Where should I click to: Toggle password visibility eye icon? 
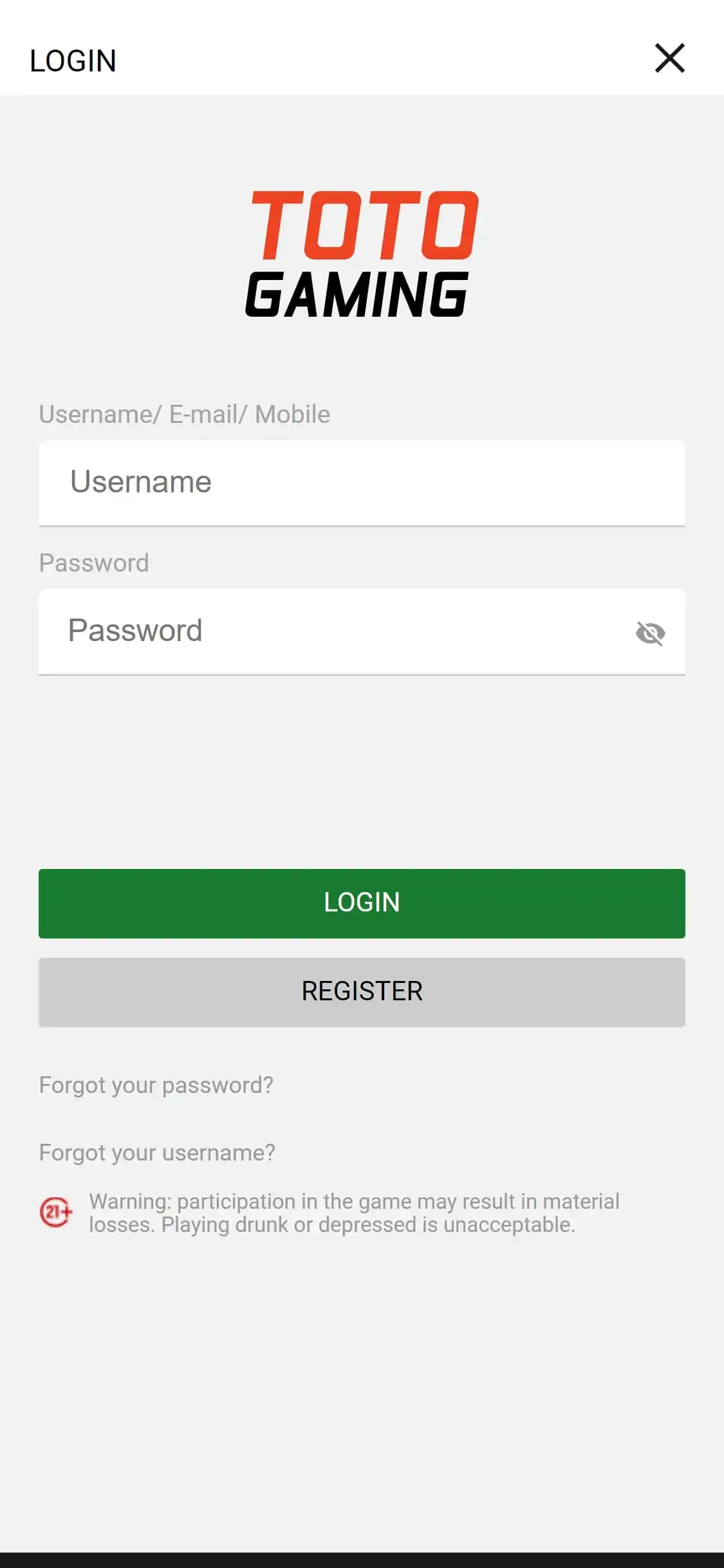650,633
